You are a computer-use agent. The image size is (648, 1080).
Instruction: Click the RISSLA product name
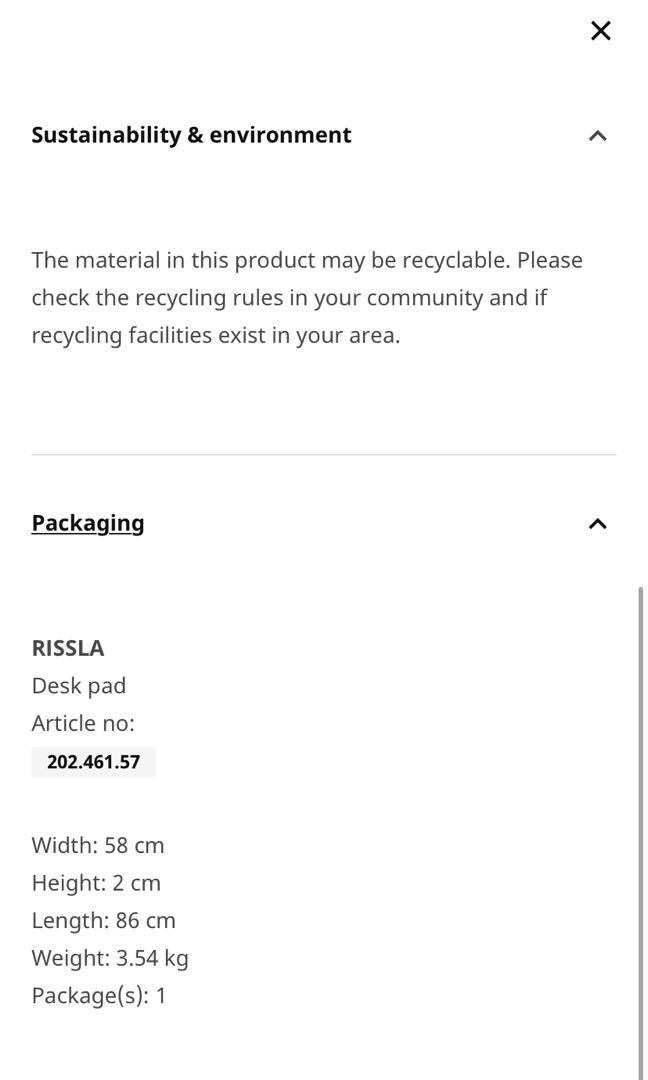[68, 648]
